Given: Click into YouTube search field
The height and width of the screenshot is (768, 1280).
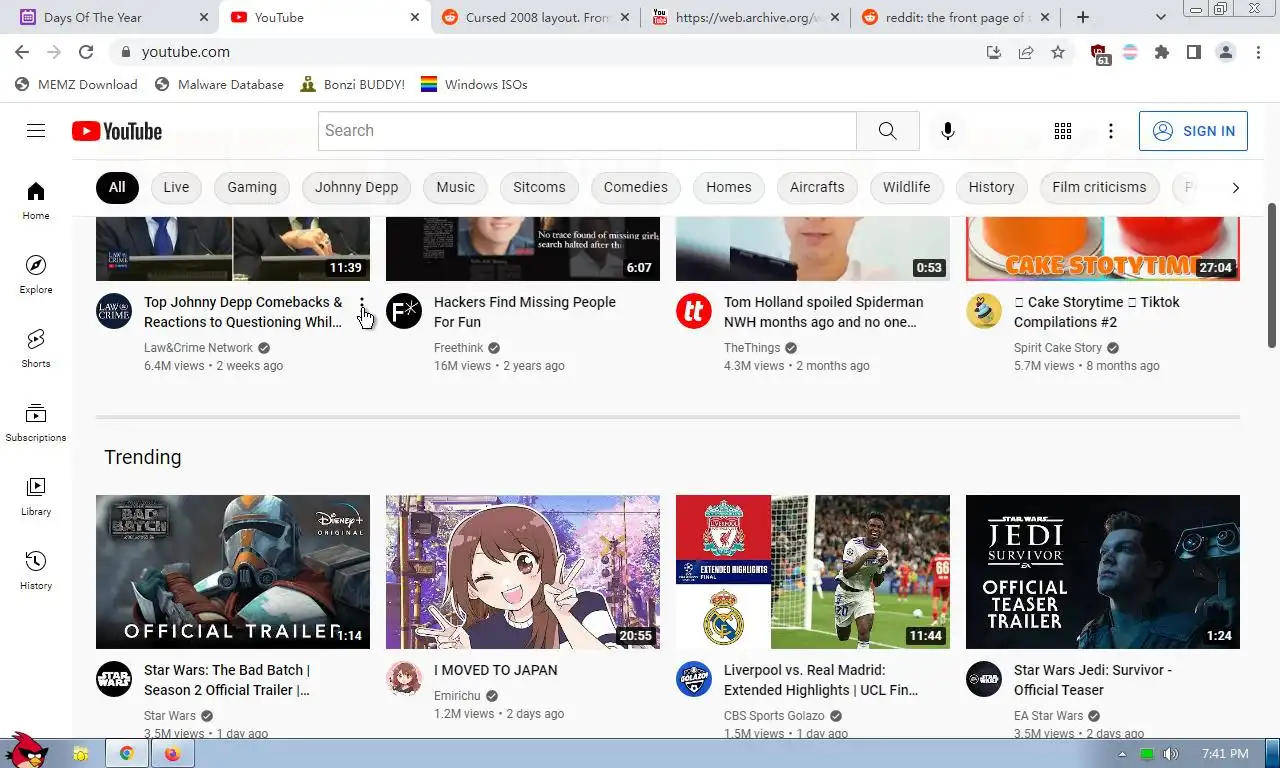Looking at the screenshot, I should [x=587, y=131].
